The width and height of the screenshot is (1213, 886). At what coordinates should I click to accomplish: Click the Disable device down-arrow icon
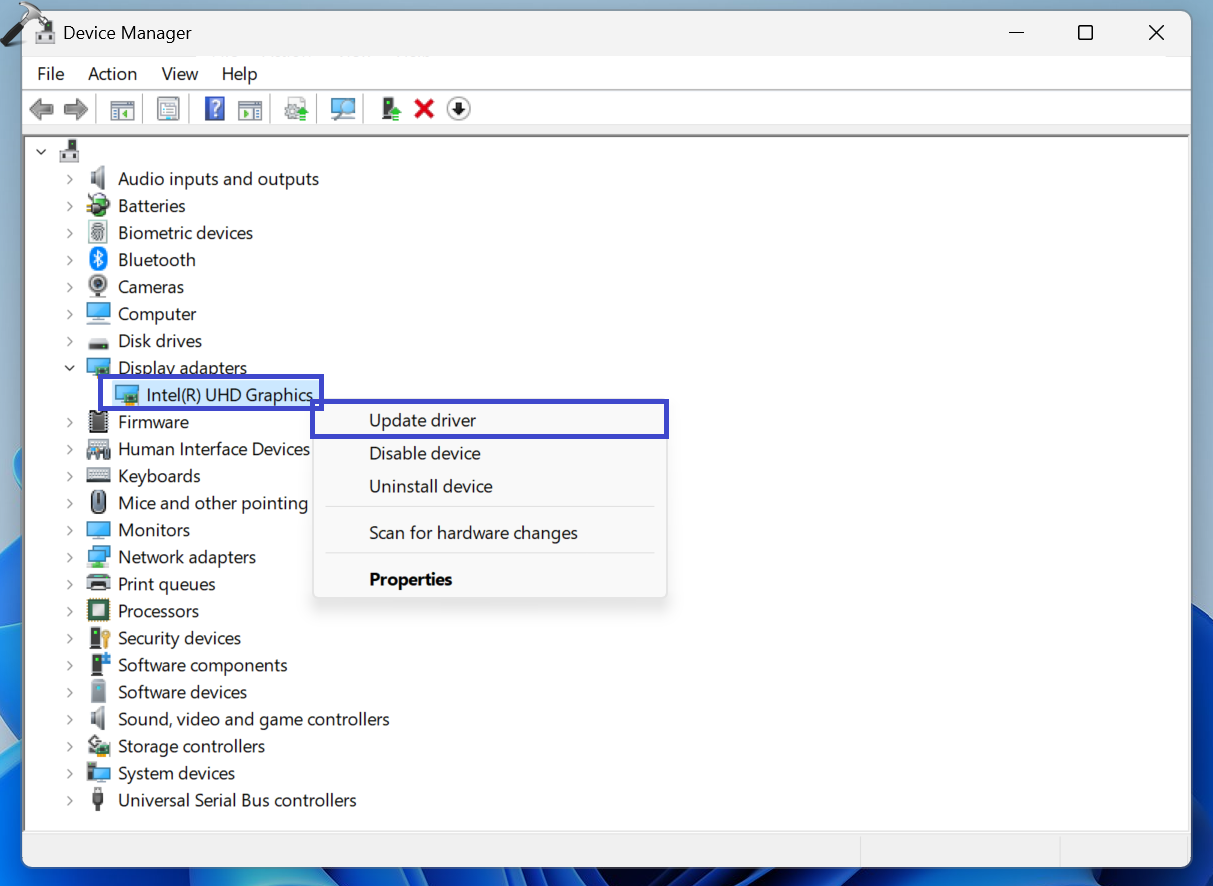coord(458,108)
